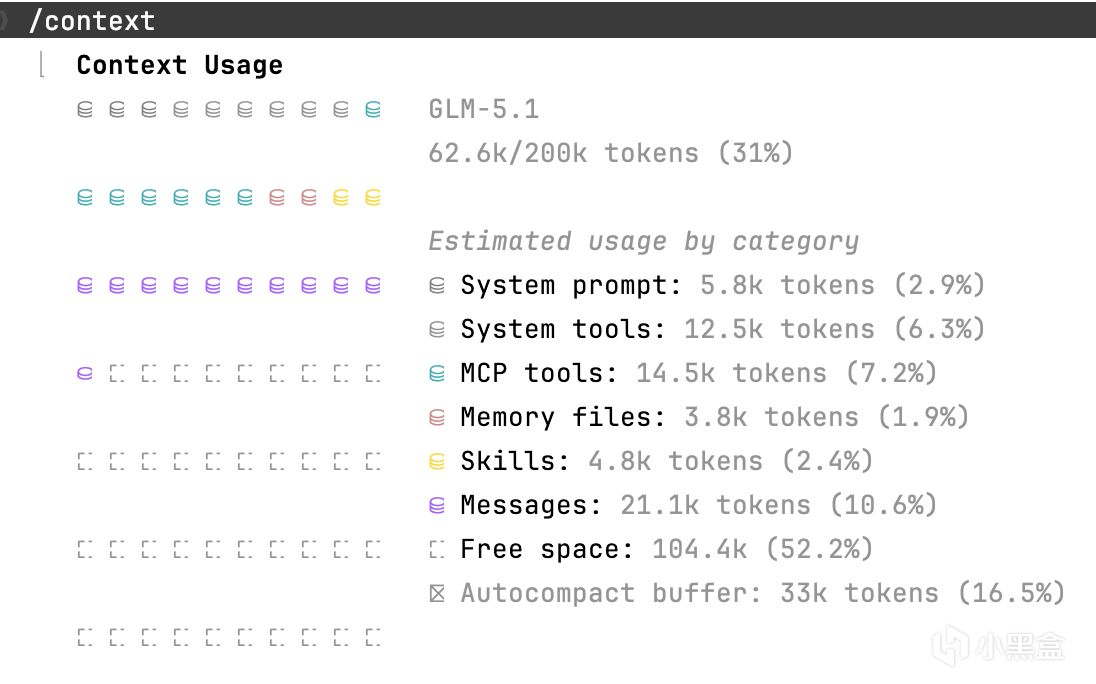This screenshot has width=1096, height=684.
Task: Click the gray System tools legend icon
Action: pos(436,330)
